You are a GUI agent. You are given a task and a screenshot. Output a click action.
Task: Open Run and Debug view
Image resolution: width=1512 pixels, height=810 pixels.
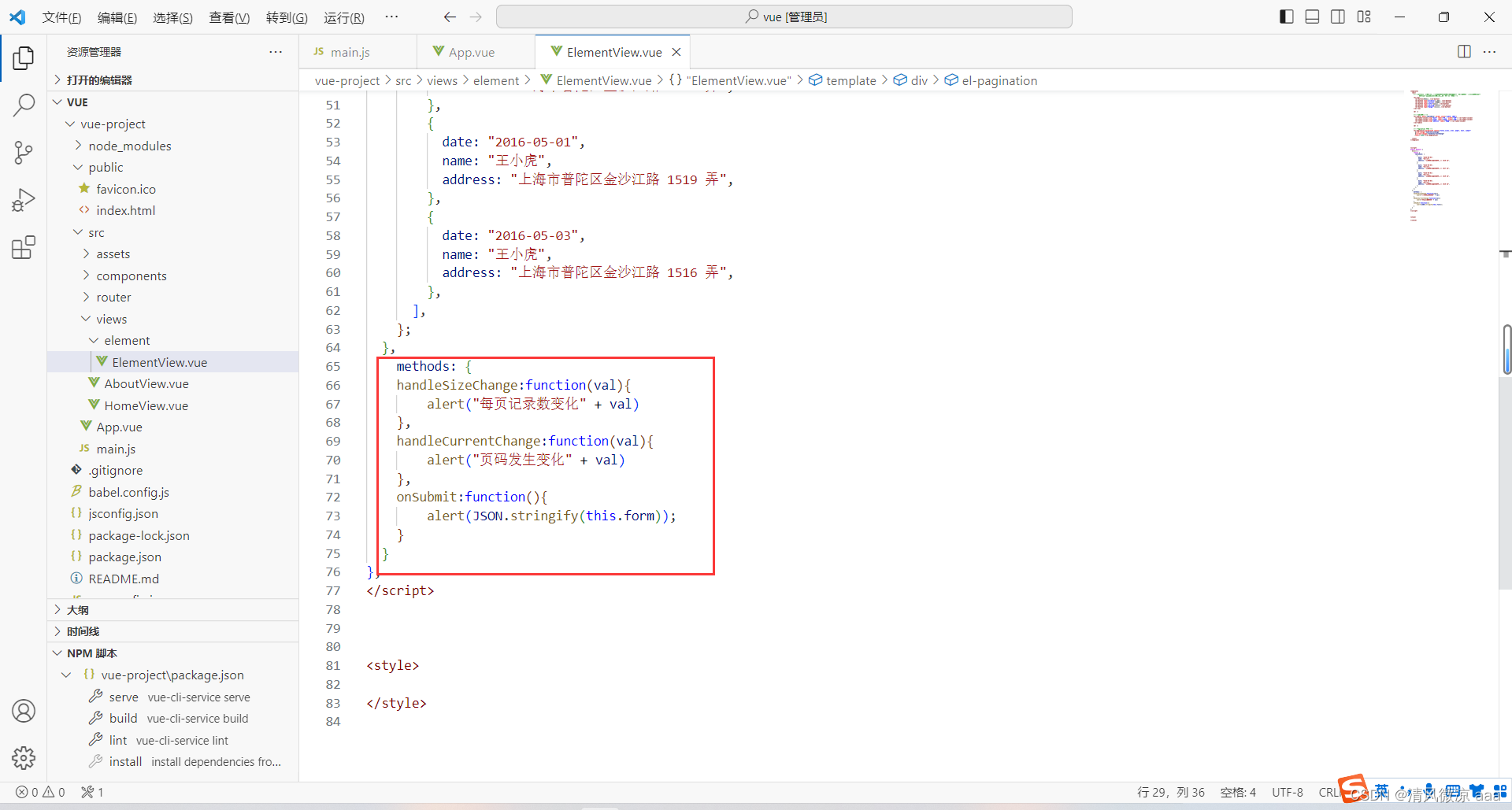[x=24, y=200]
